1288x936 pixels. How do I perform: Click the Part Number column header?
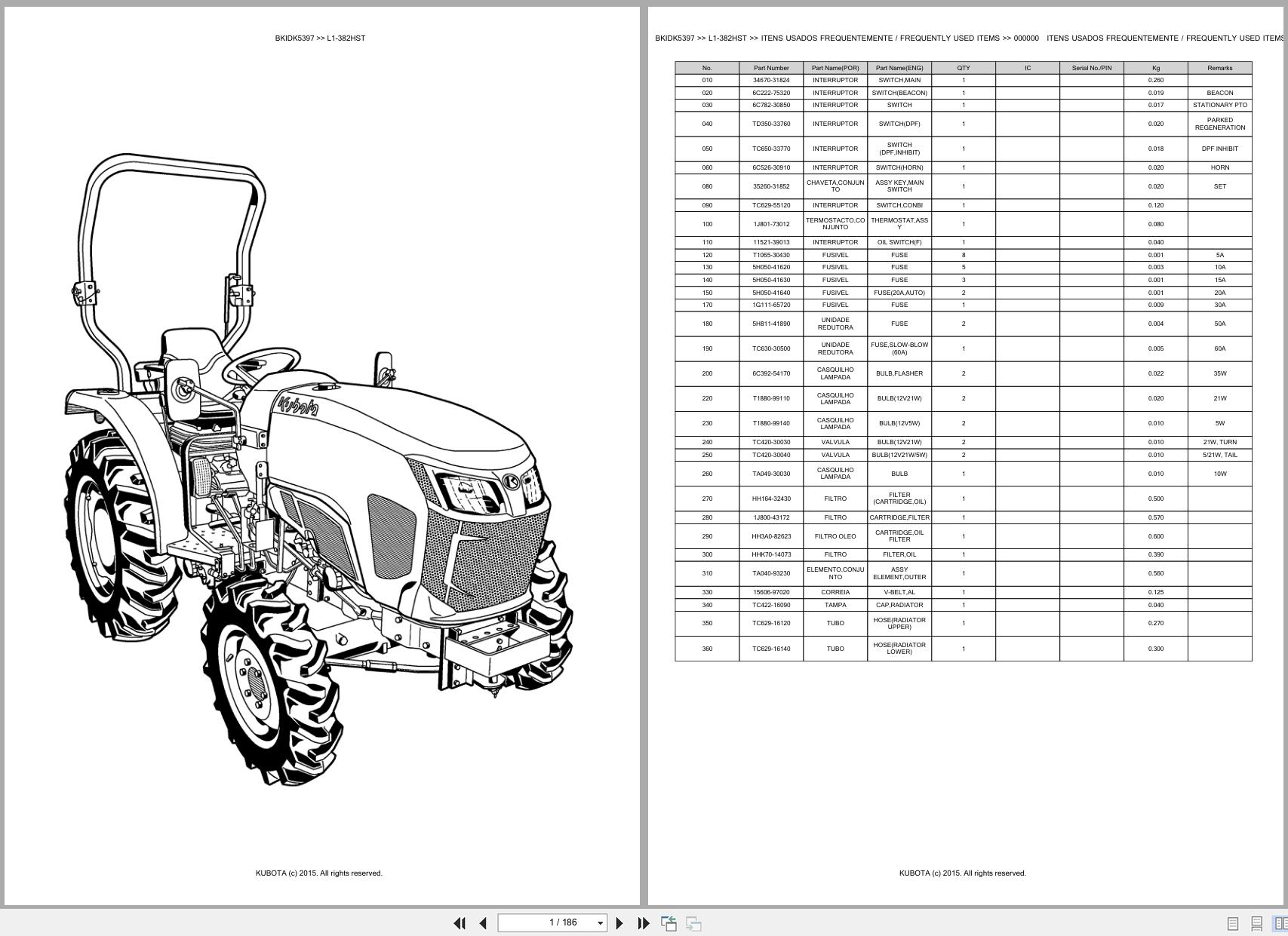coord(771,68)
